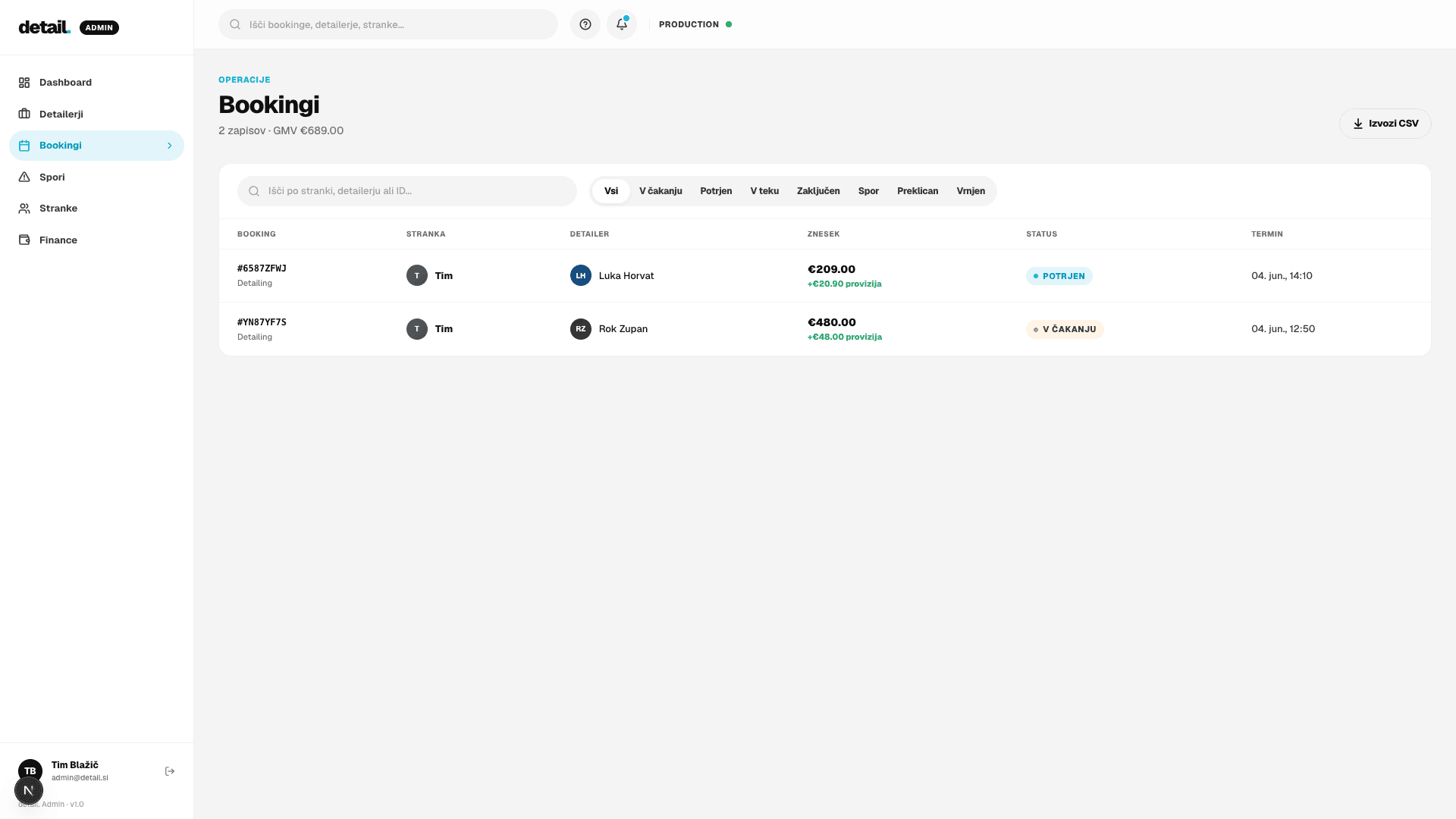Screen dimensions: 1456x819
Task: Click the STATUS column header
Action: [1041, 234]
